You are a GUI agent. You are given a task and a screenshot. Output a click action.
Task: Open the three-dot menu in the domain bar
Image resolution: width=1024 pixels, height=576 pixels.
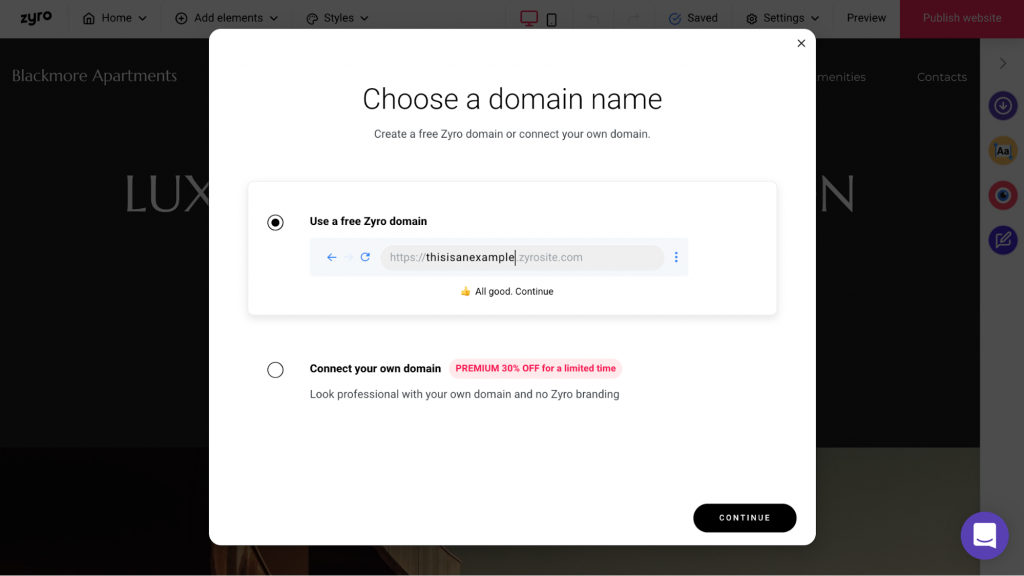[676, 257]
